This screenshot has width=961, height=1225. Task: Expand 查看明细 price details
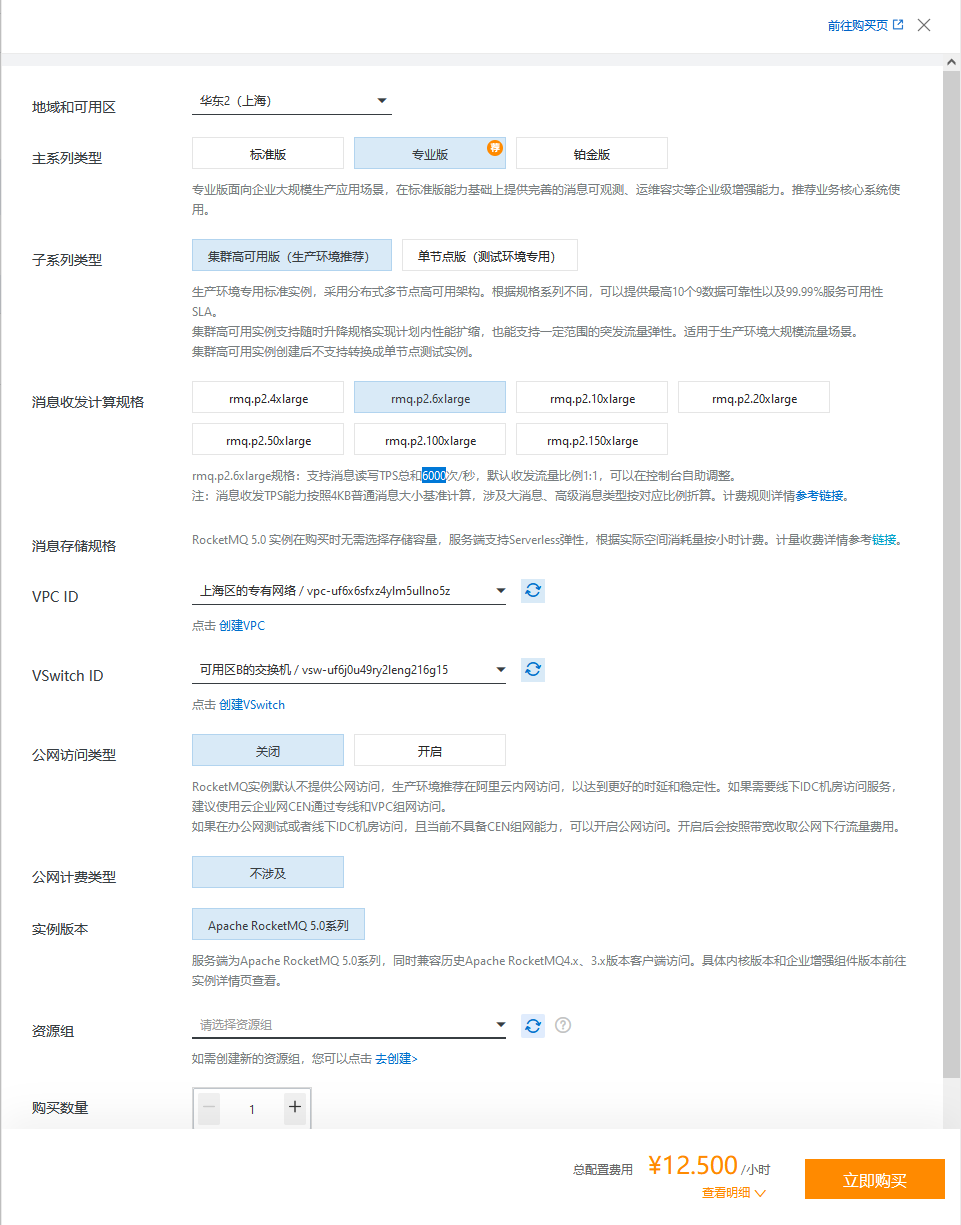tap(734, 1192)
